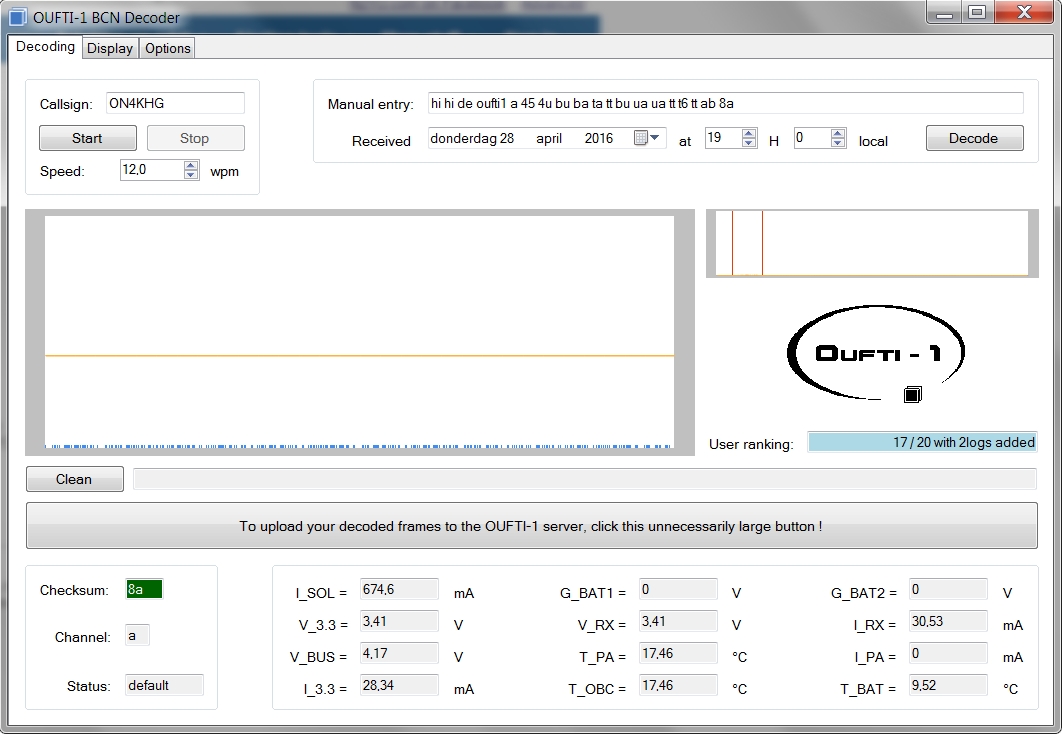Select the T_OBC value 17,46
The height and width of the screenshot is (735, 1062).
click(x=678, y=685)
